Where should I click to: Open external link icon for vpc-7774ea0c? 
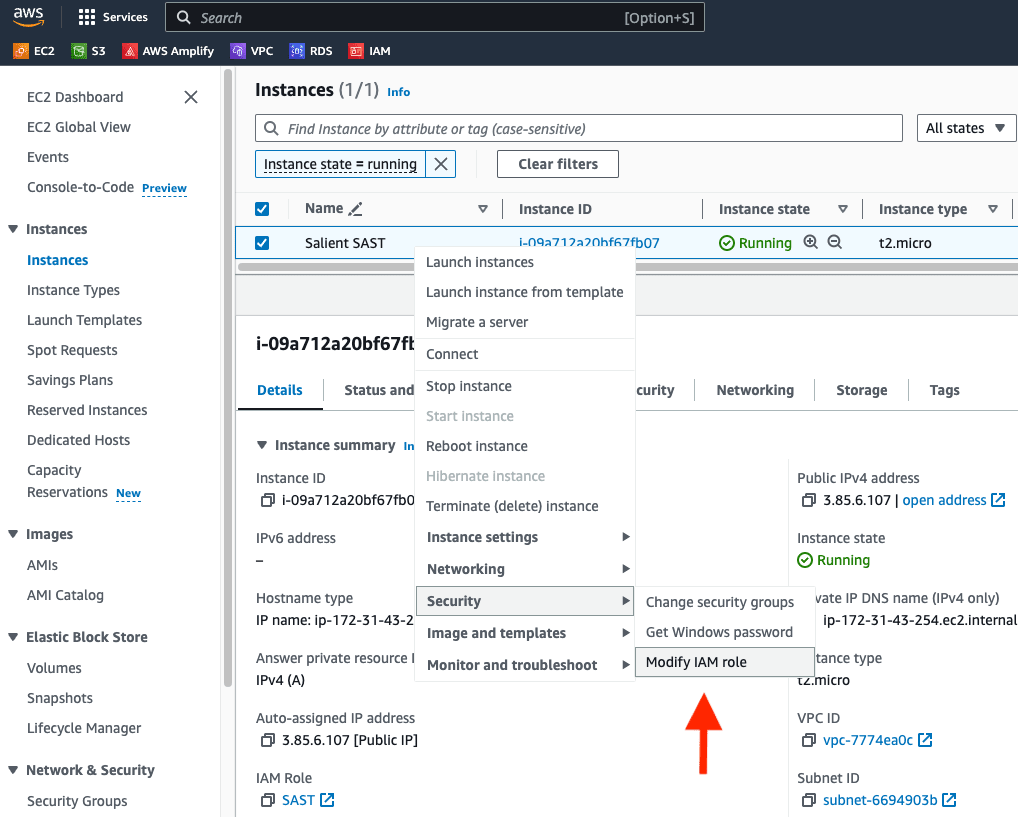(x=925, y=740)
